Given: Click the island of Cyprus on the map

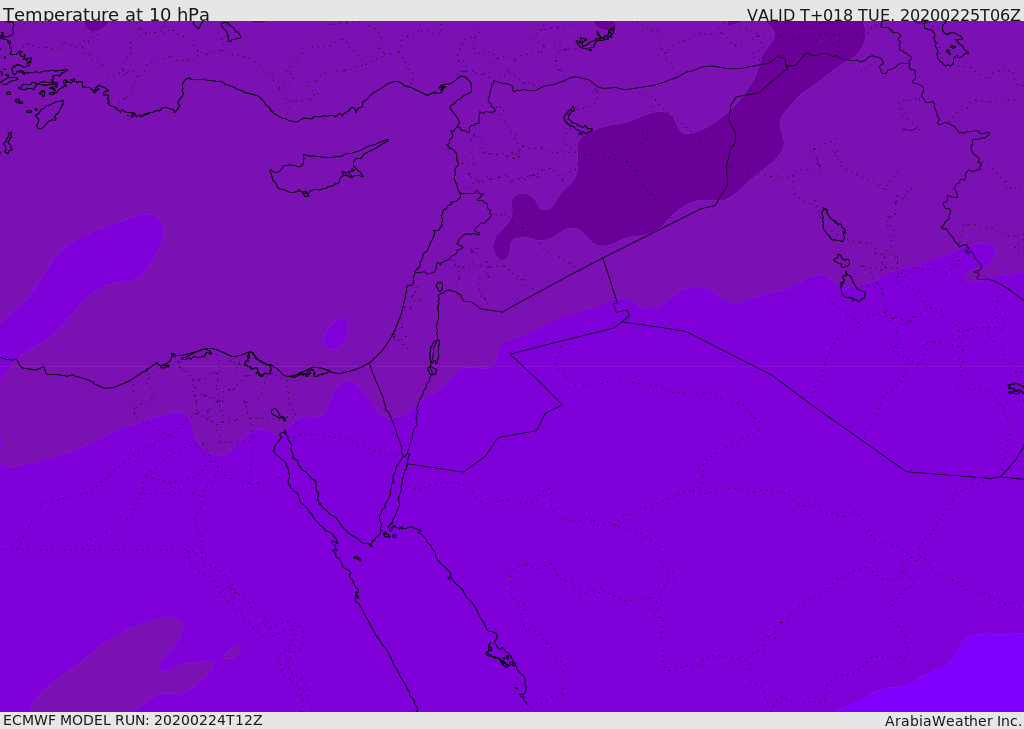Looking at the screenshot, I should (327, 170).
